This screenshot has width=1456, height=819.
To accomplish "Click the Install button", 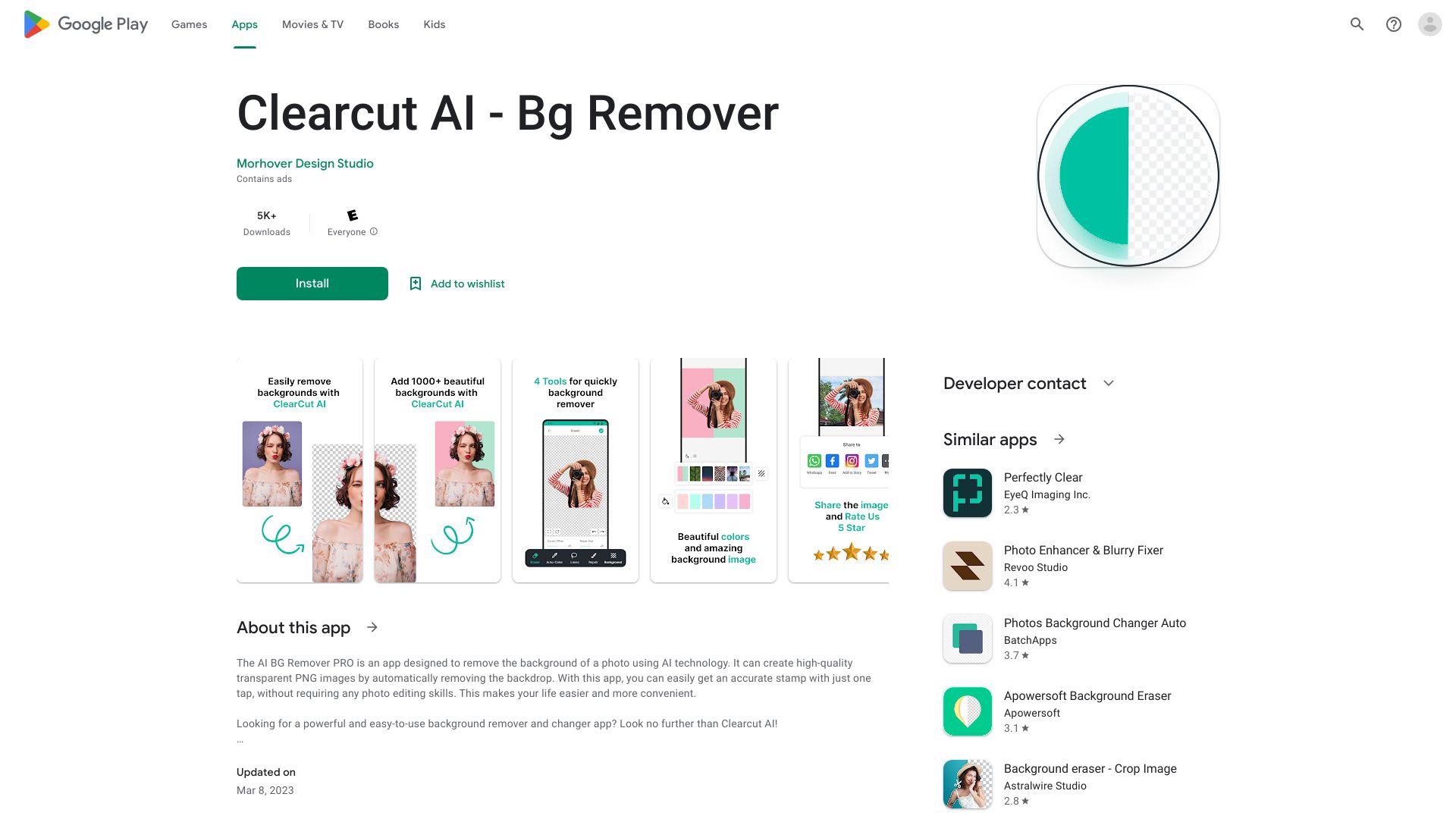I will point(312,283).
